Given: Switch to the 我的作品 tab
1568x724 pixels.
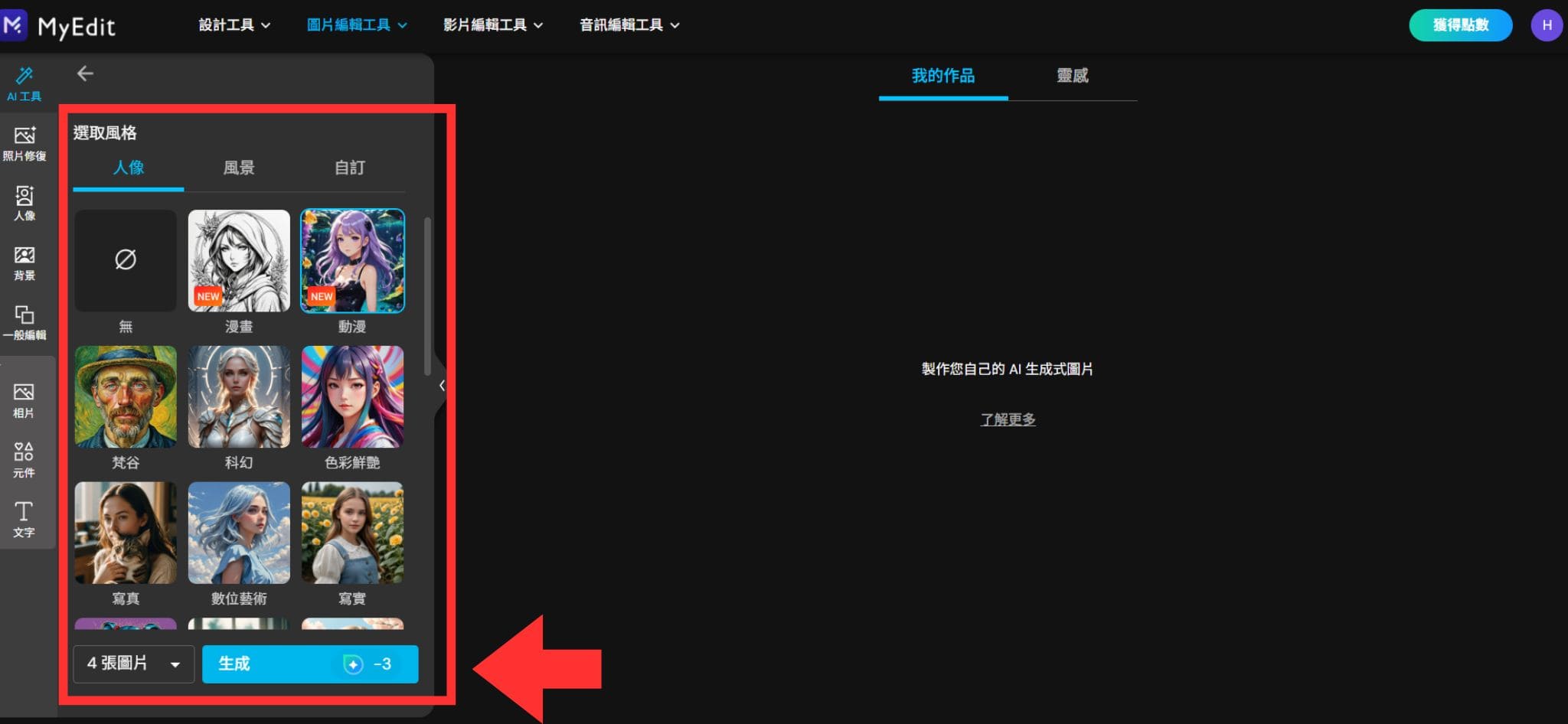Looking at the screenshot, I should point(943,76).
